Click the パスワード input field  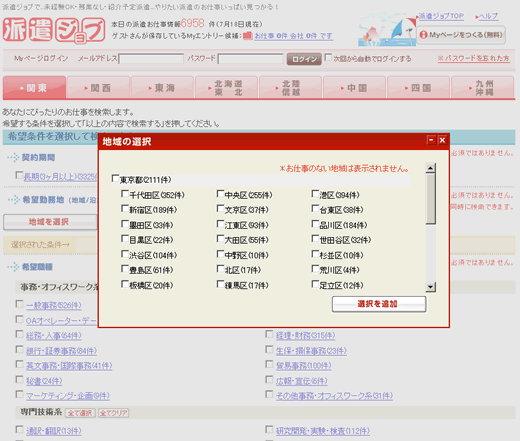pyautogui.click(x=250, y=59)
